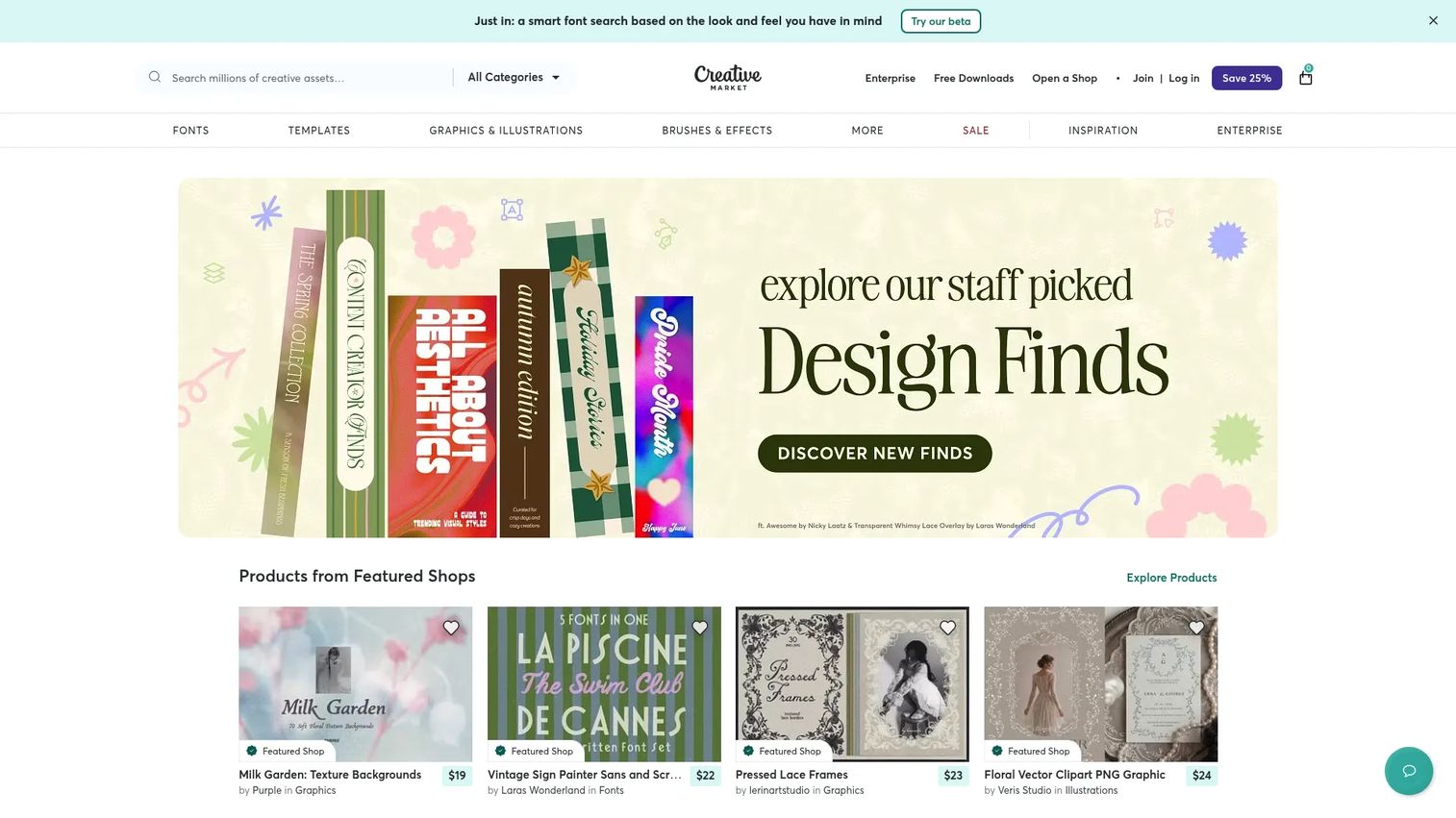Click Explore Products link

1171,577
